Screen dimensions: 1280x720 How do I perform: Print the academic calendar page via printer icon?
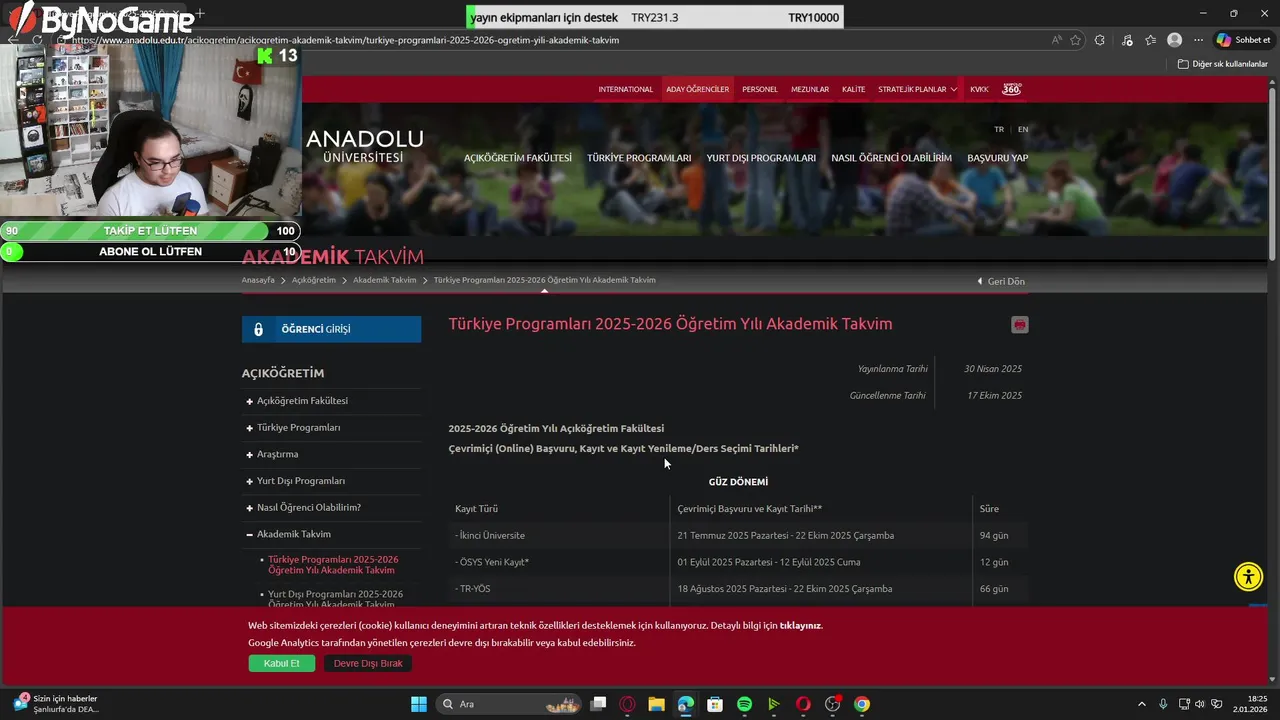[x=1019, y=325]
